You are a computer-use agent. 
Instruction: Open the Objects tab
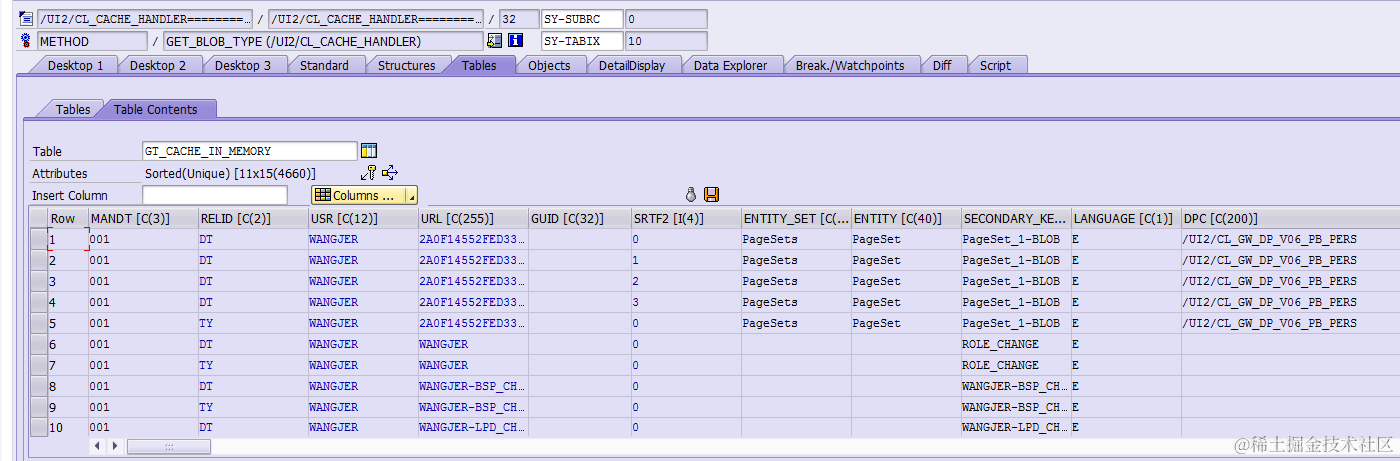pyautogui.click(x=549, y=65)
